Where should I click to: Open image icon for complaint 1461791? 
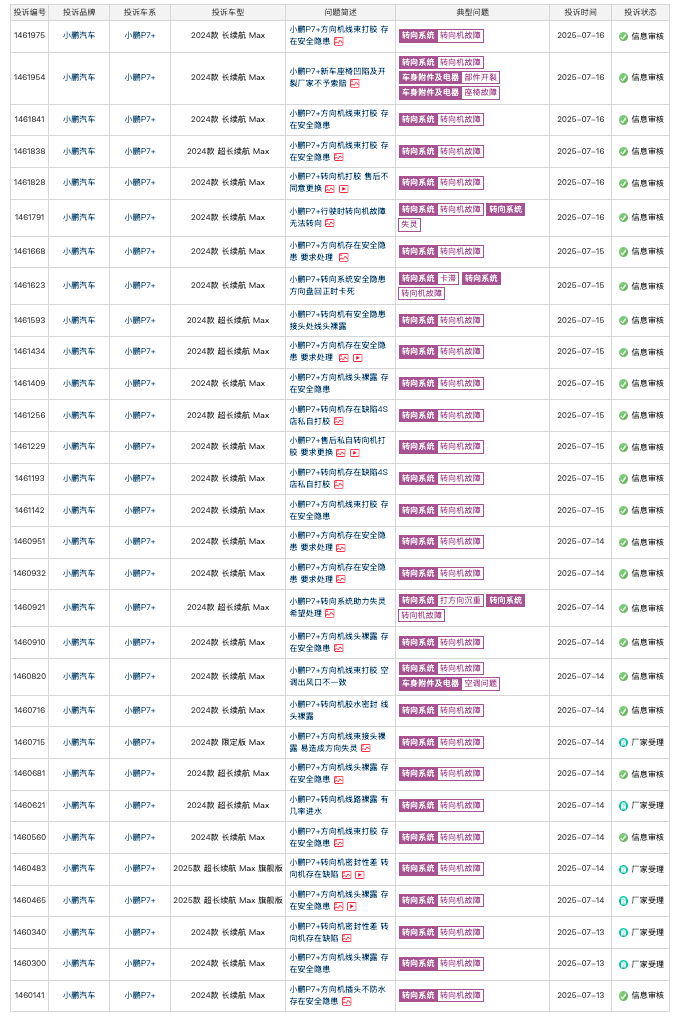(x=330, y=224)
